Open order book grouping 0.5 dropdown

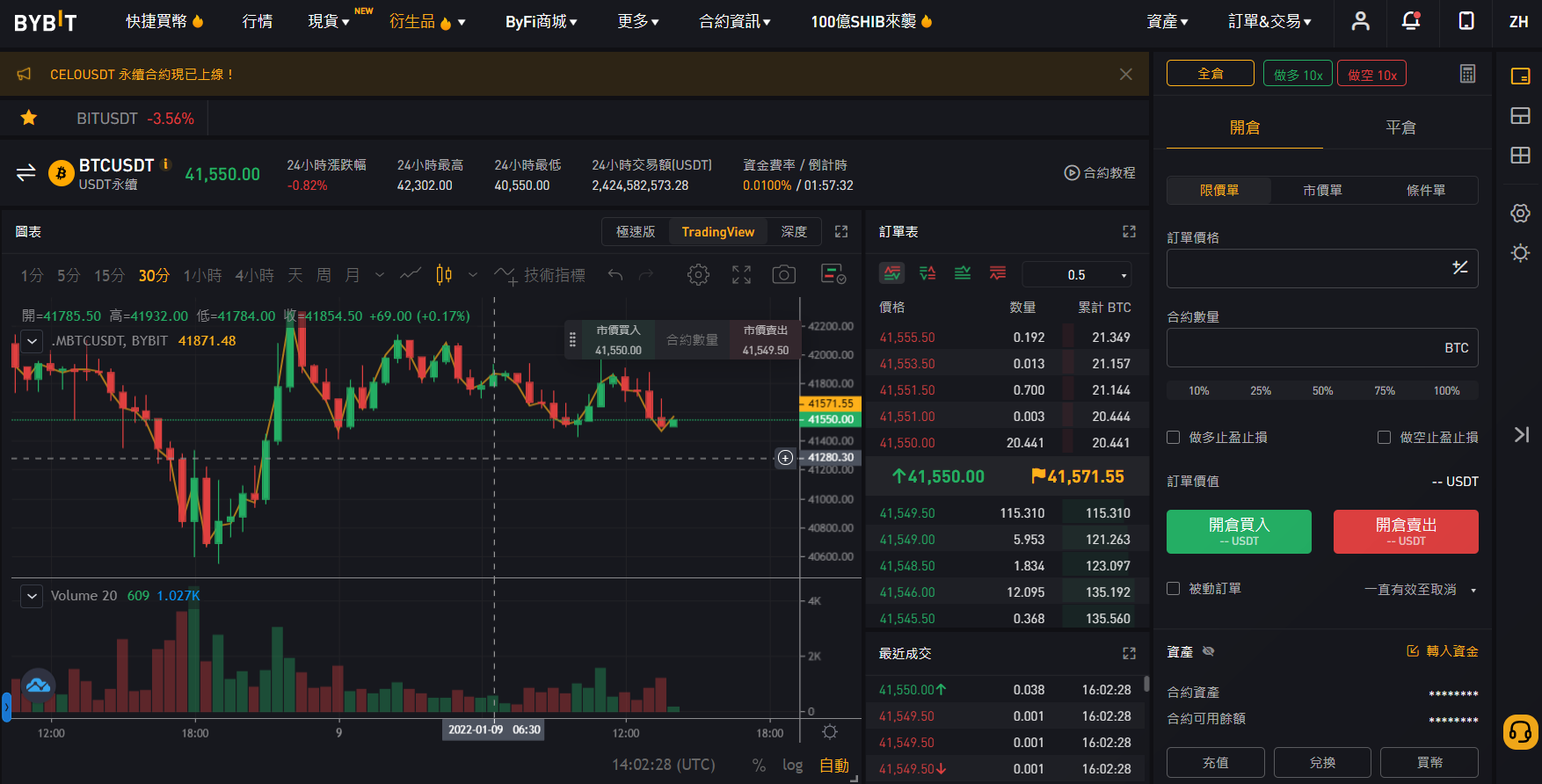coord(1077,274)
